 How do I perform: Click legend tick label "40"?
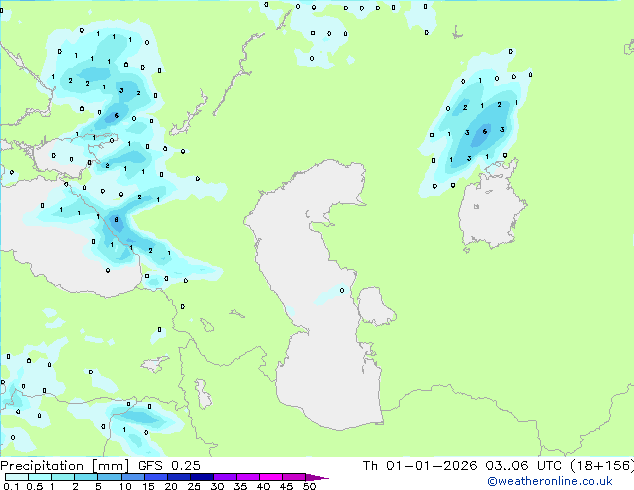263,486
